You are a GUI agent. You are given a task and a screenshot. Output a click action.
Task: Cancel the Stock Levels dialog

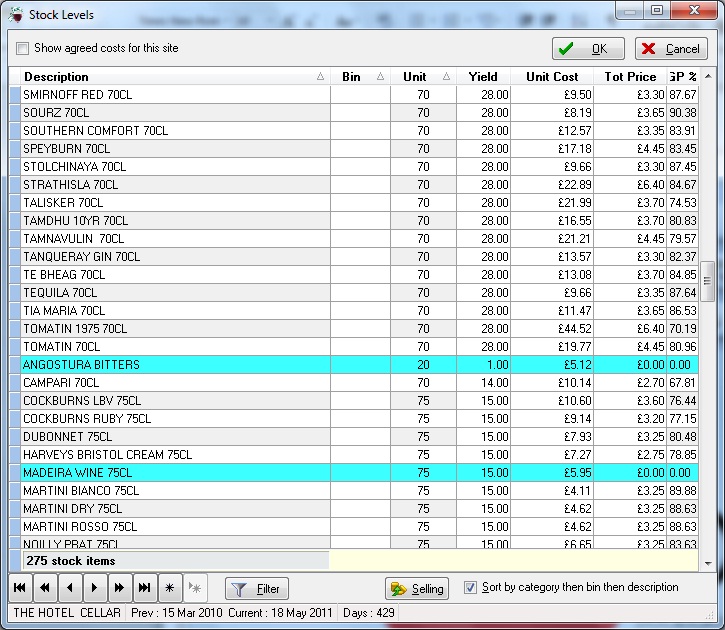coord(671,49)
